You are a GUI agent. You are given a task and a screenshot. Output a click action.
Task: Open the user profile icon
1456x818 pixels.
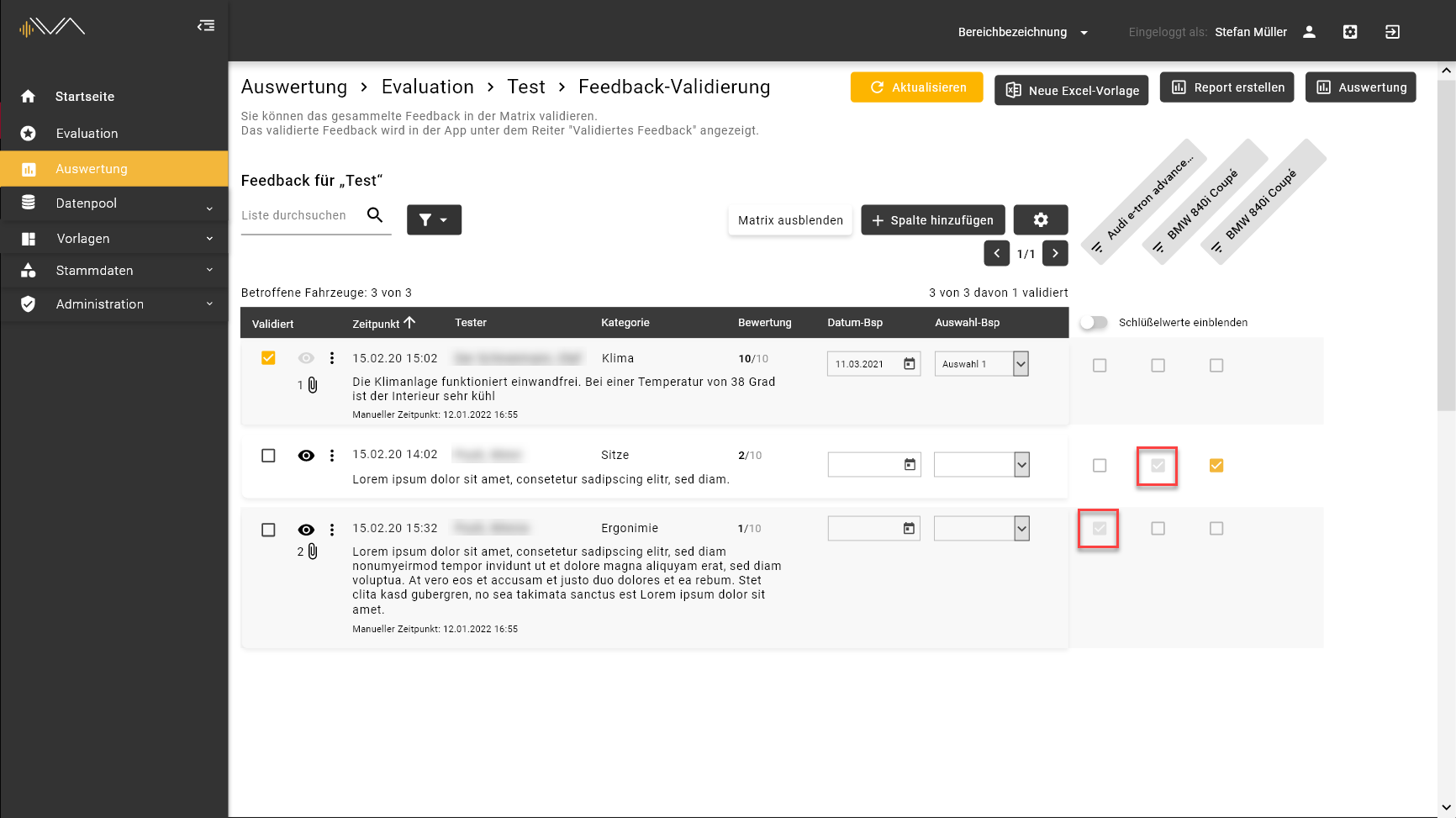[1309, 32]
